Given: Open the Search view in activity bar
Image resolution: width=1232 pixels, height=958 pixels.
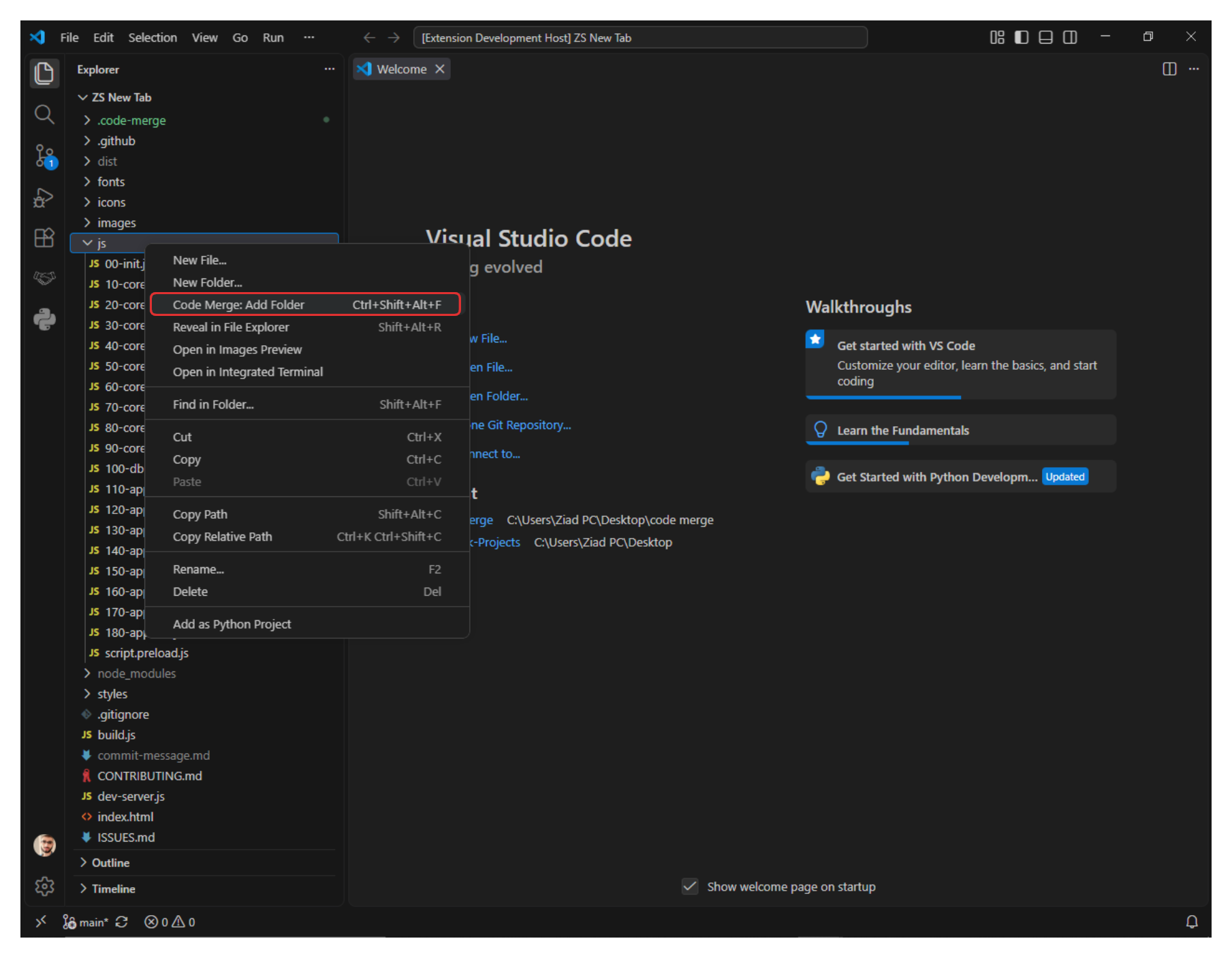Looking at the screenshot, I should (44, 114).
